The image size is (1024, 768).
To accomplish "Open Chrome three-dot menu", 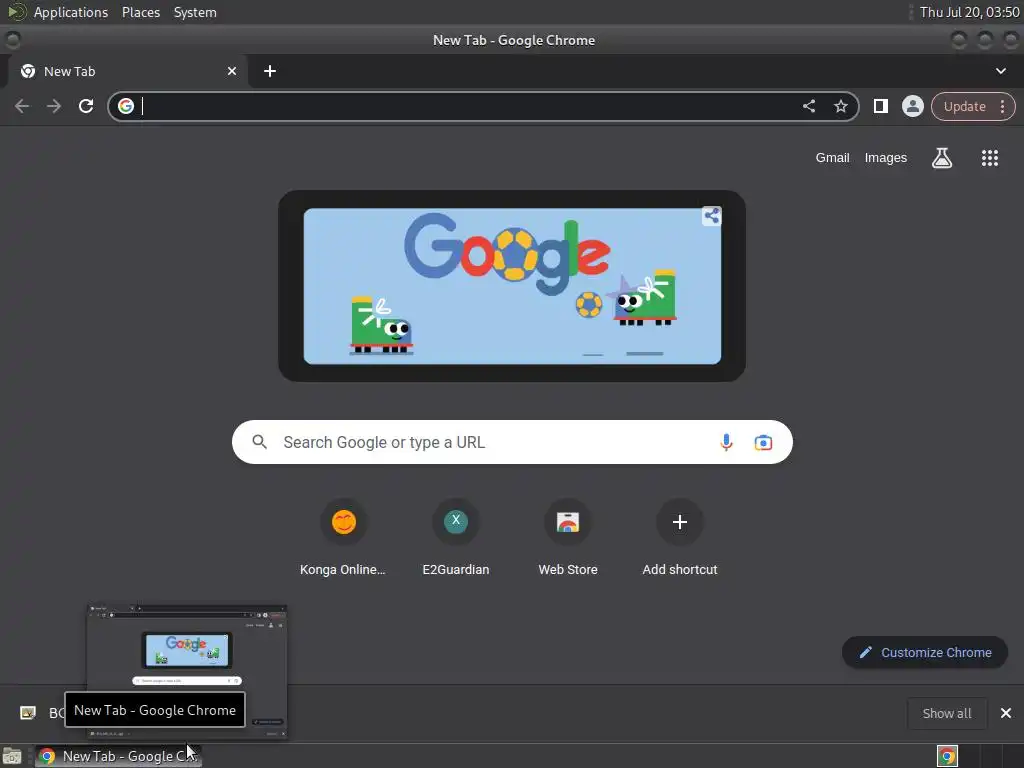I will [x=1002, y=106].
